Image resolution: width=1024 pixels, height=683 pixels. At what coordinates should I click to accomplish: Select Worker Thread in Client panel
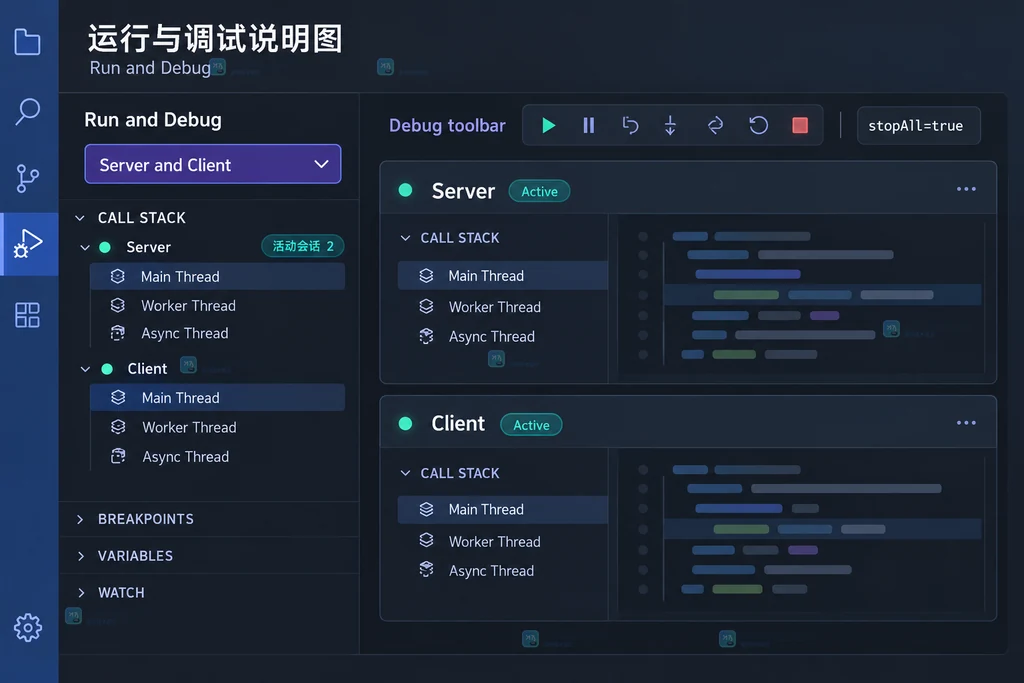503,541
